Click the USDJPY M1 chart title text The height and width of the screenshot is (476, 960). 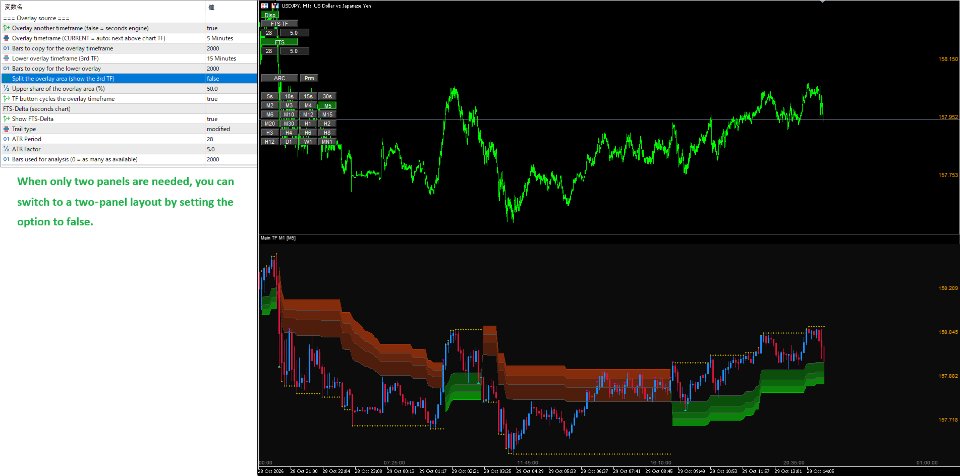[326, 6]
